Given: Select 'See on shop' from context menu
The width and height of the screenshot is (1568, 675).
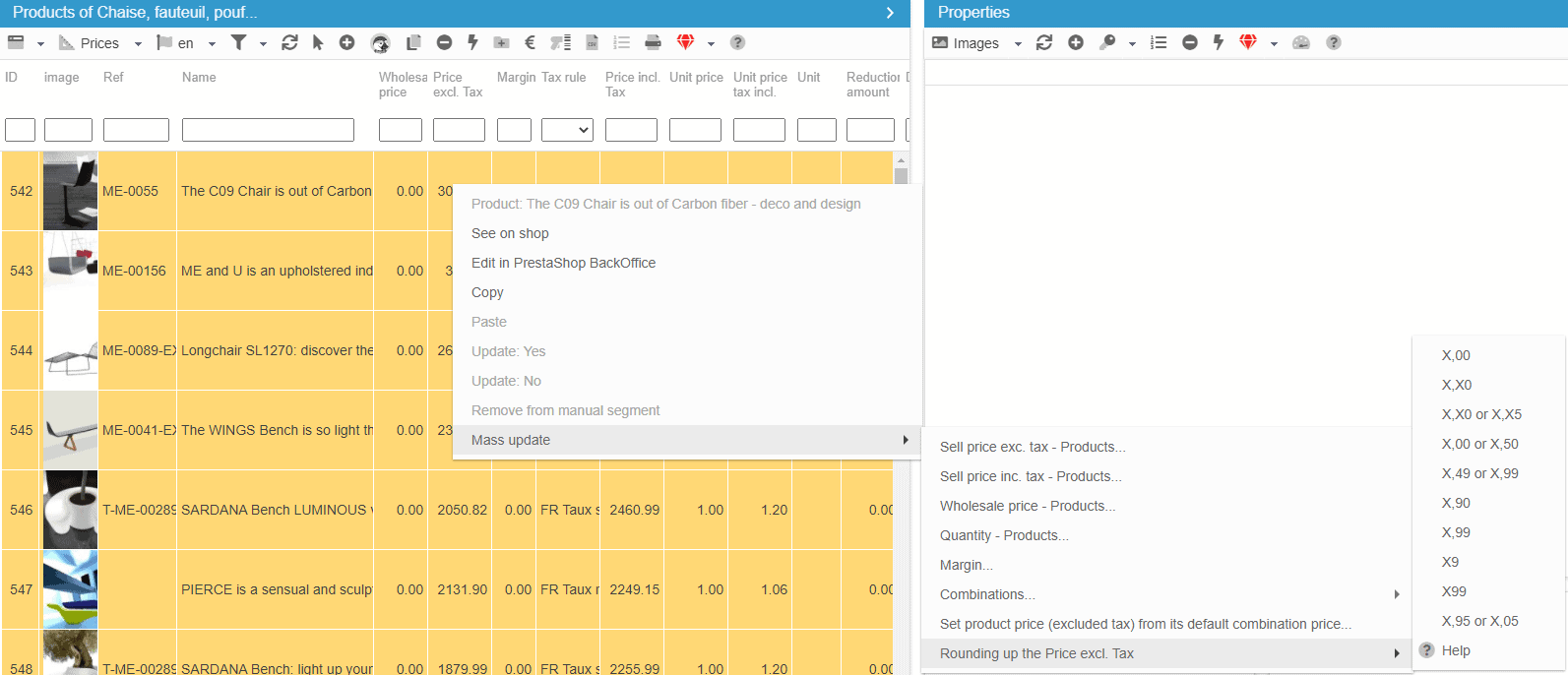Looking at the screenshot, I should tap(510, 233).
